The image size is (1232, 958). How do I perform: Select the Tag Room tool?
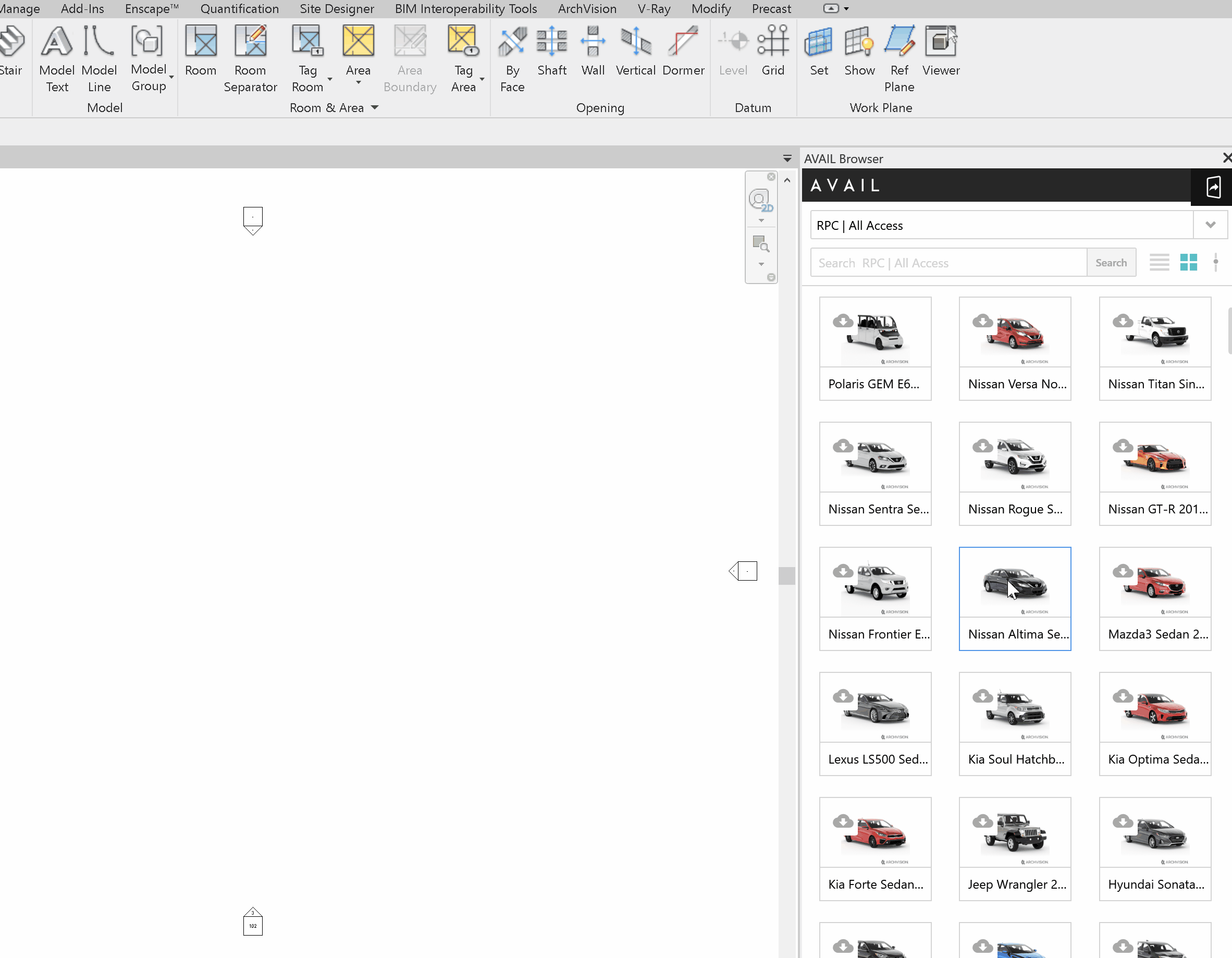(x=307, y=59)
